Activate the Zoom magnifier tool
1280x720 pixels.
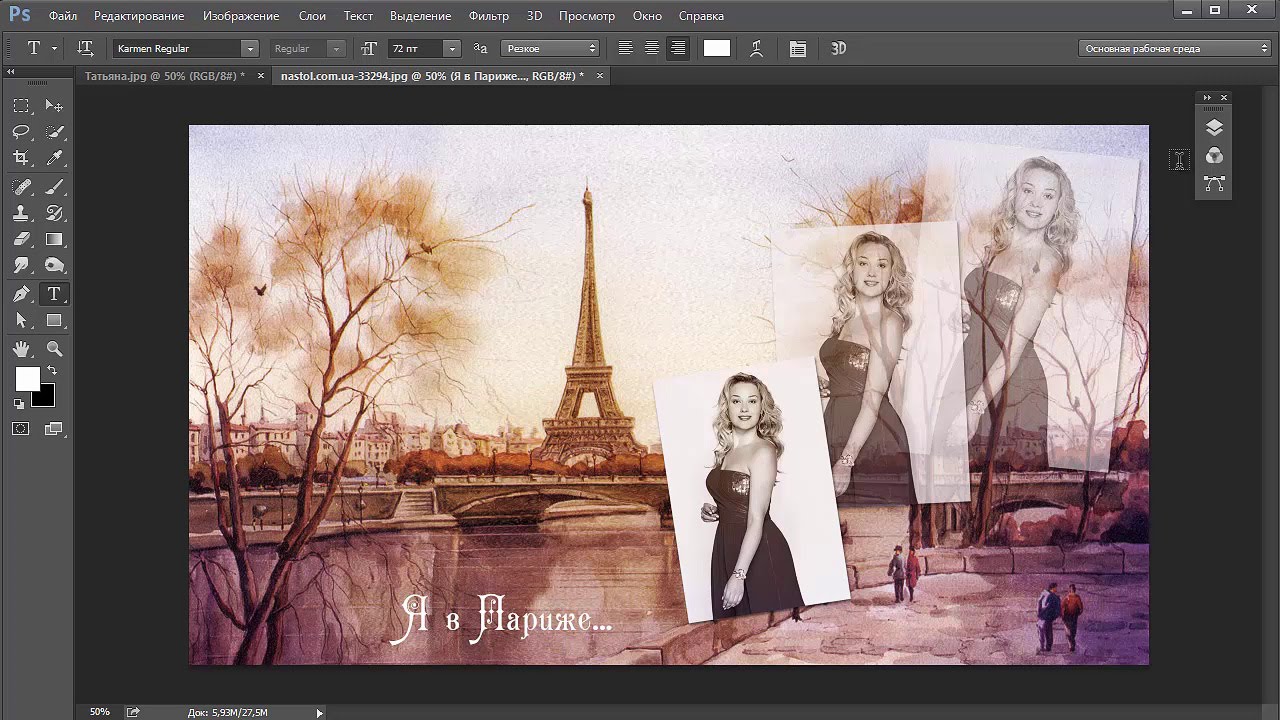55,349
